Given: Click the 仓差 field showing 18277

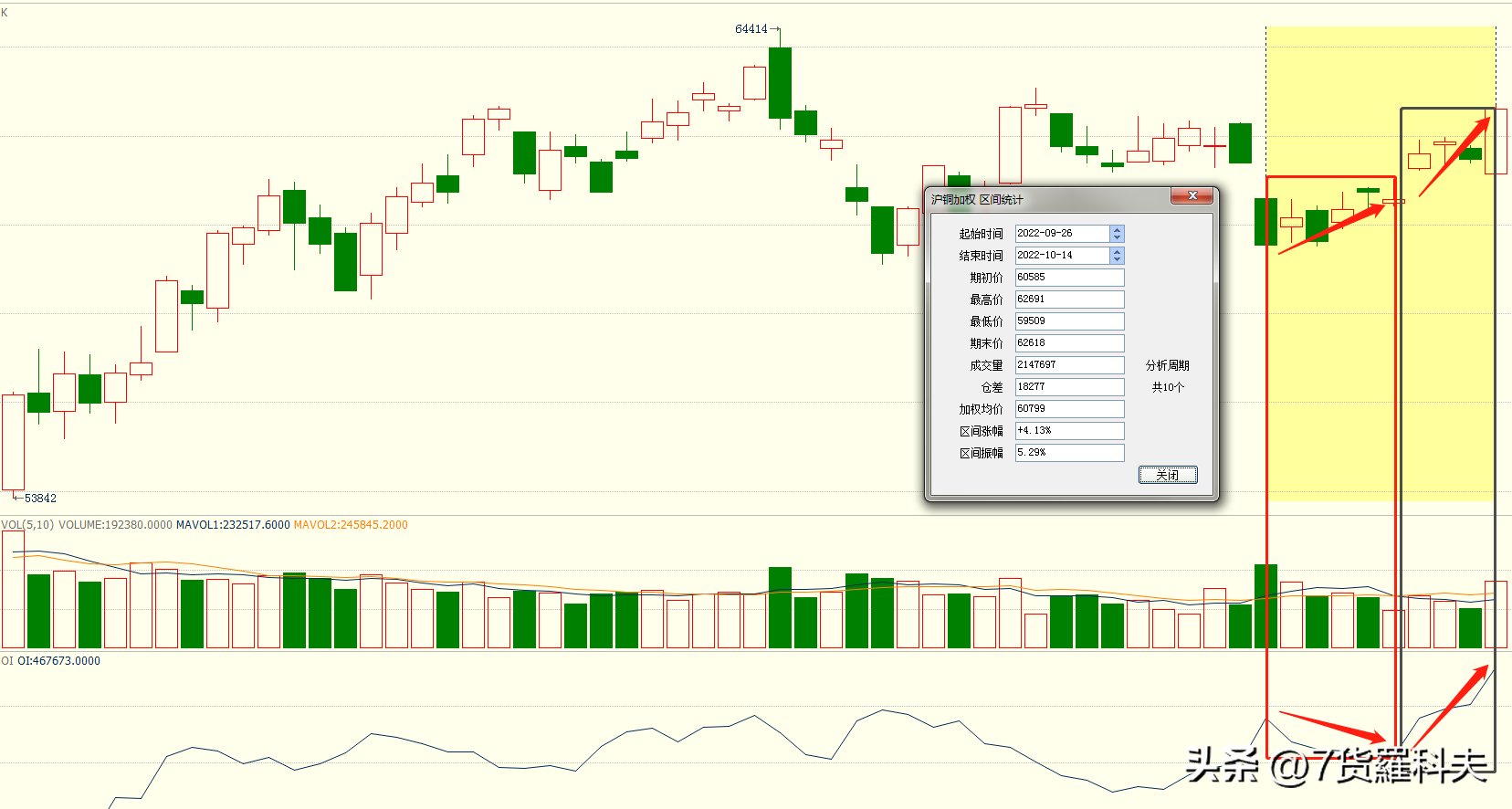Looking at the screenshot, I should pos(1070,387).
